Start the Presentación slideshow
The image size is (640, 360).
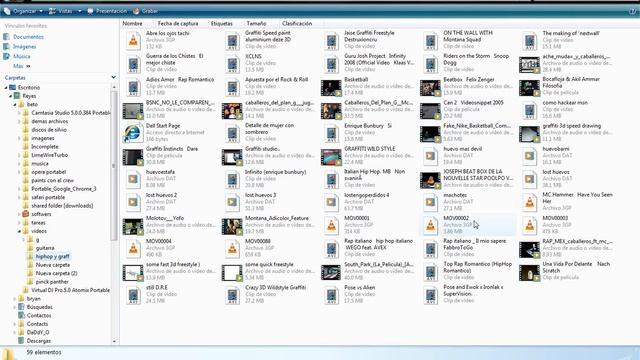tap(107, 11)
